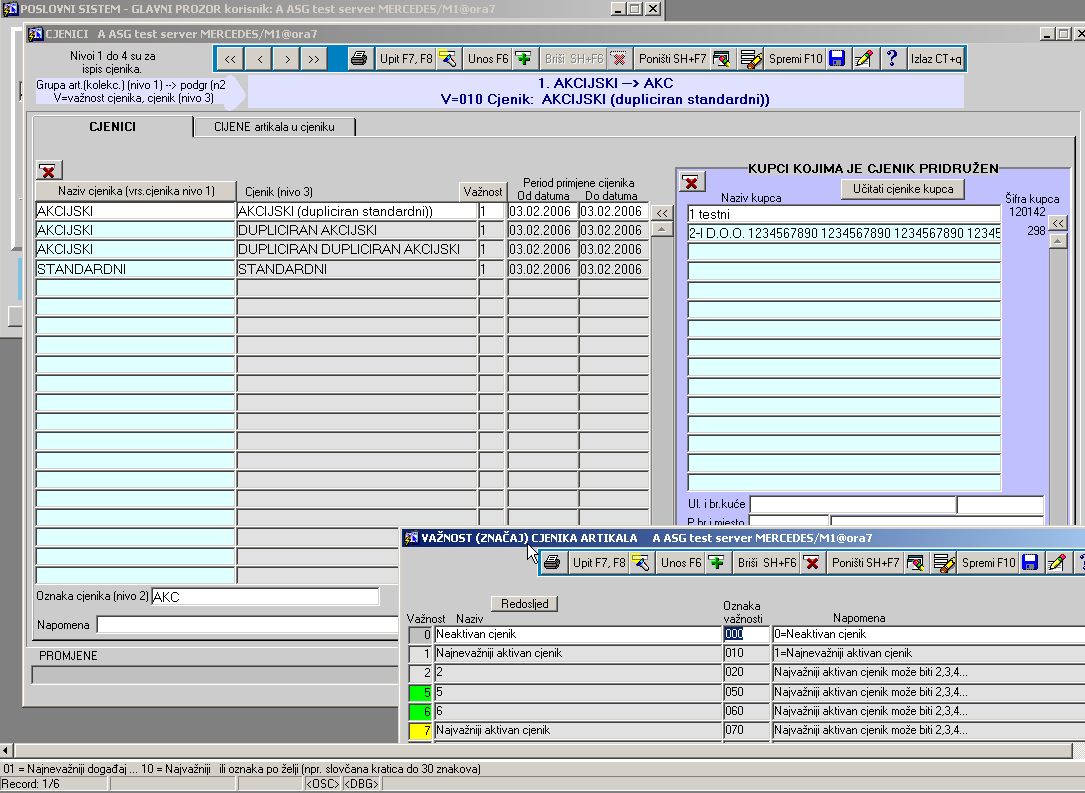Click Redoslijed button in VAŽNOST window
Screen dimensions: 1085x793
point(525,603)
